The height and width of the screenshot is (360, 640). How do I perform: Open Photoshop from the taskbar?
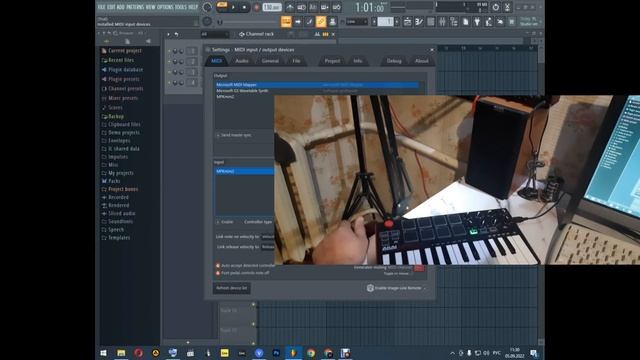pyautogui.click(x=276, y=353)
